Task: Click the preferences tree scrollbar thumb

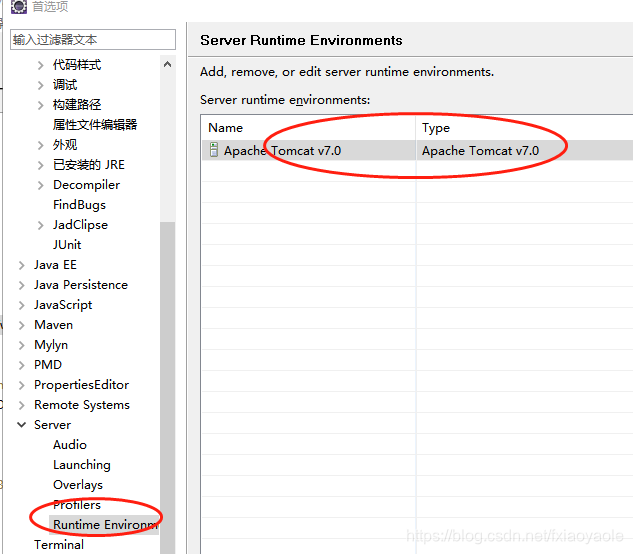Action: click(168, 388)
